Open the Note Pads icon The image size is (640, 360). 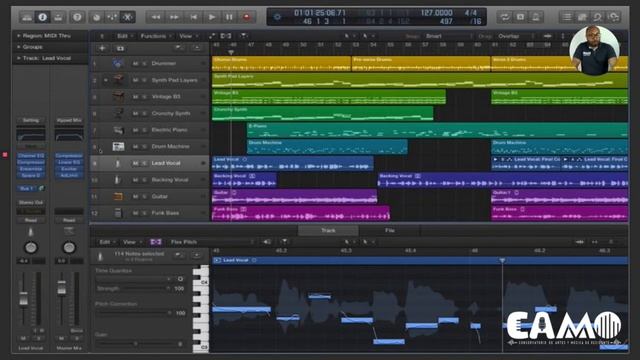582,17
